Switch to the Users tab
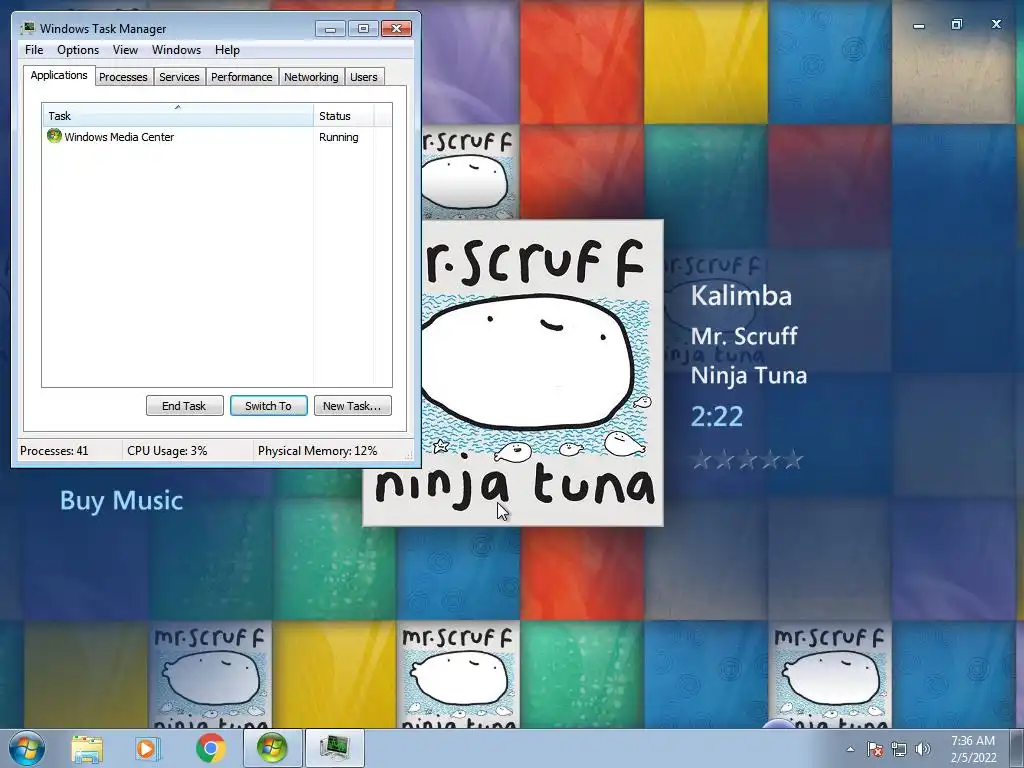The height and width of the screenshot is (768, 1024). point(364,77)
